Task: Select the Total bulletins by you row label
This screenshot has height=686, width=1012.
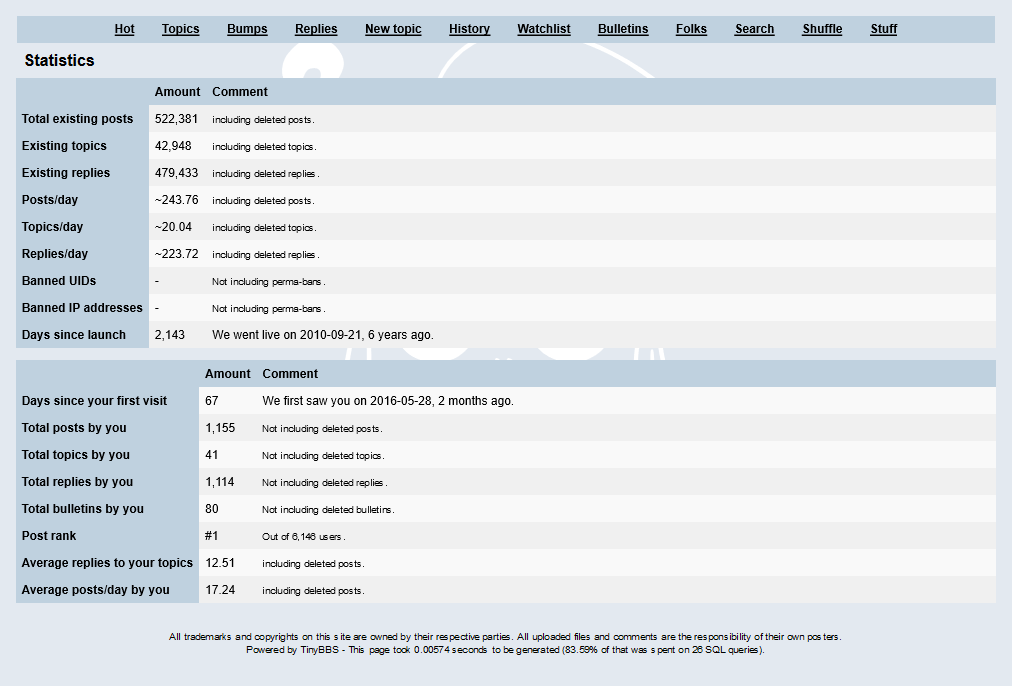Action: tap(83, 509)
